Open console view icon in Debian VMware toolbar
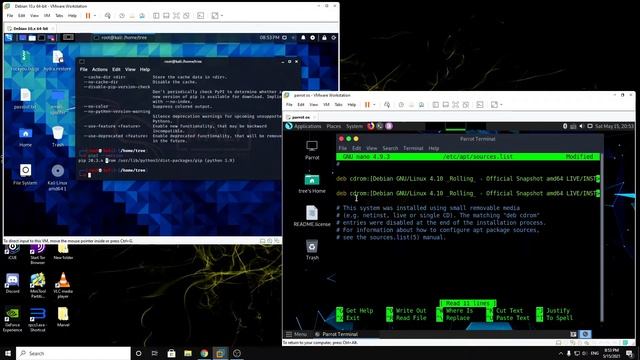640x360 pixels. click(x=200, y=16)
